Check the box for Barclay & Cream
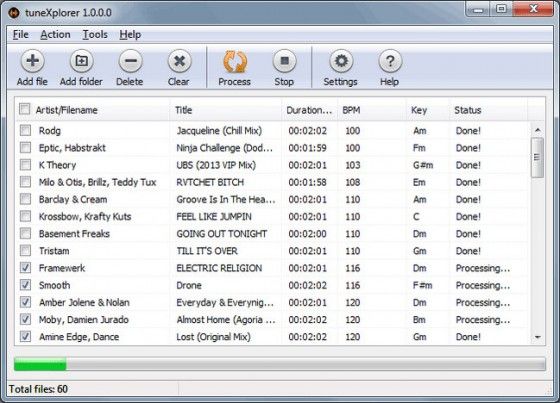 [x=25, y=199]
